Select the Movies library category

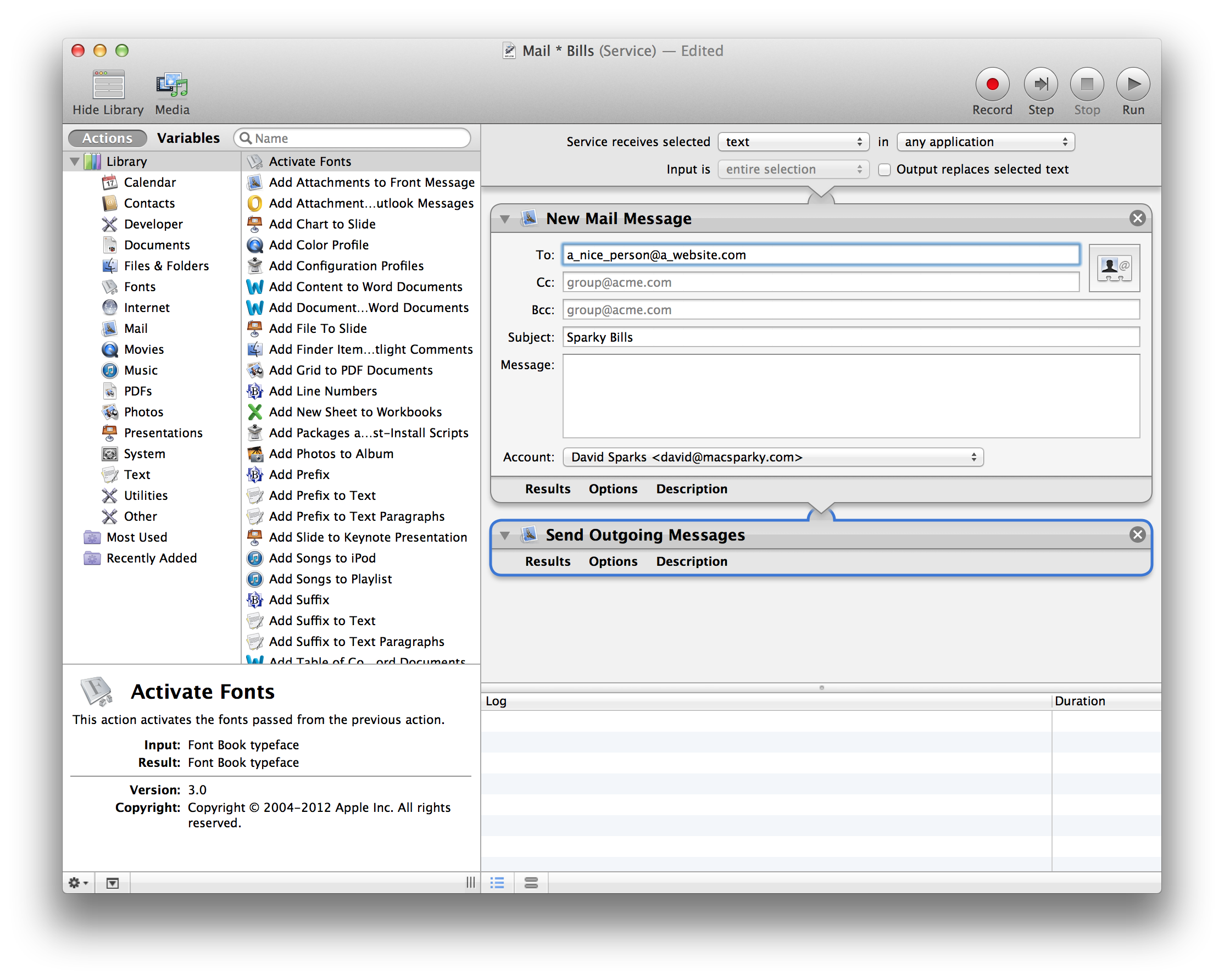[x=143, y=349]
